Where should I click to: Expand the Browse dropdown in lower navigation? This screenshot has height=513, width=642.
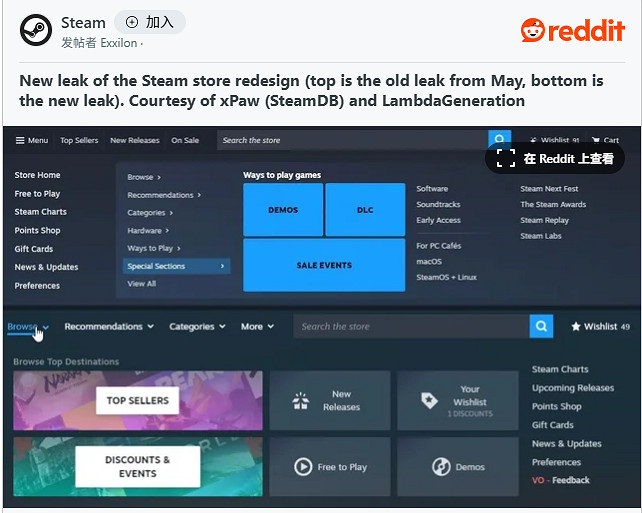click(x=27, y=326)
